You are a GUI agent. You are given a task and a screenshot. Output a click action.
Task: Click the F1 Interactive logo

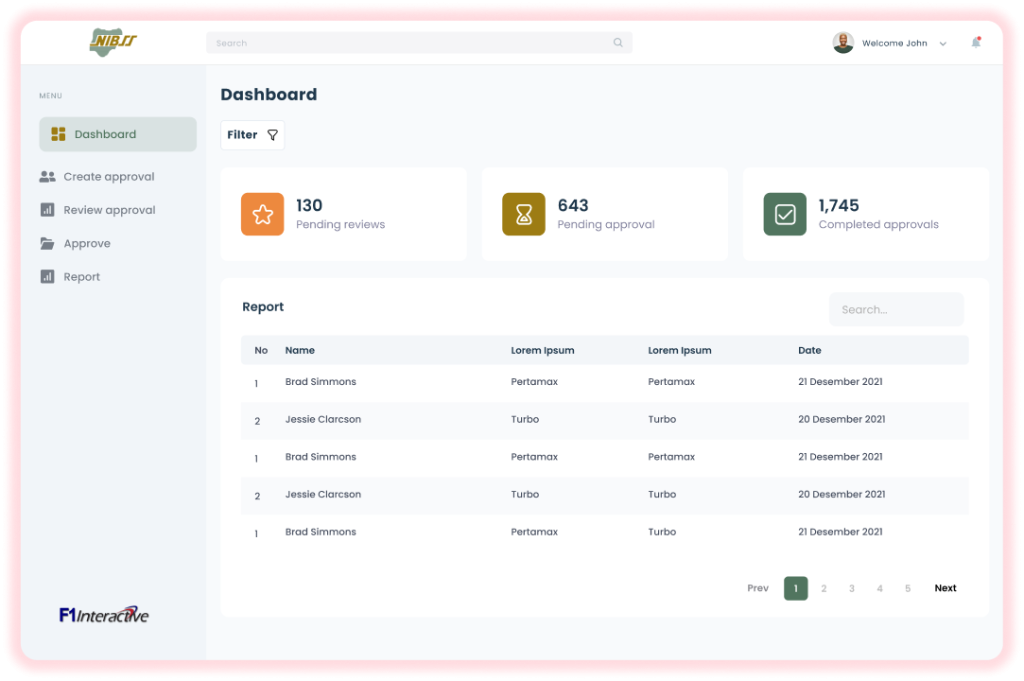pos(104,615)
